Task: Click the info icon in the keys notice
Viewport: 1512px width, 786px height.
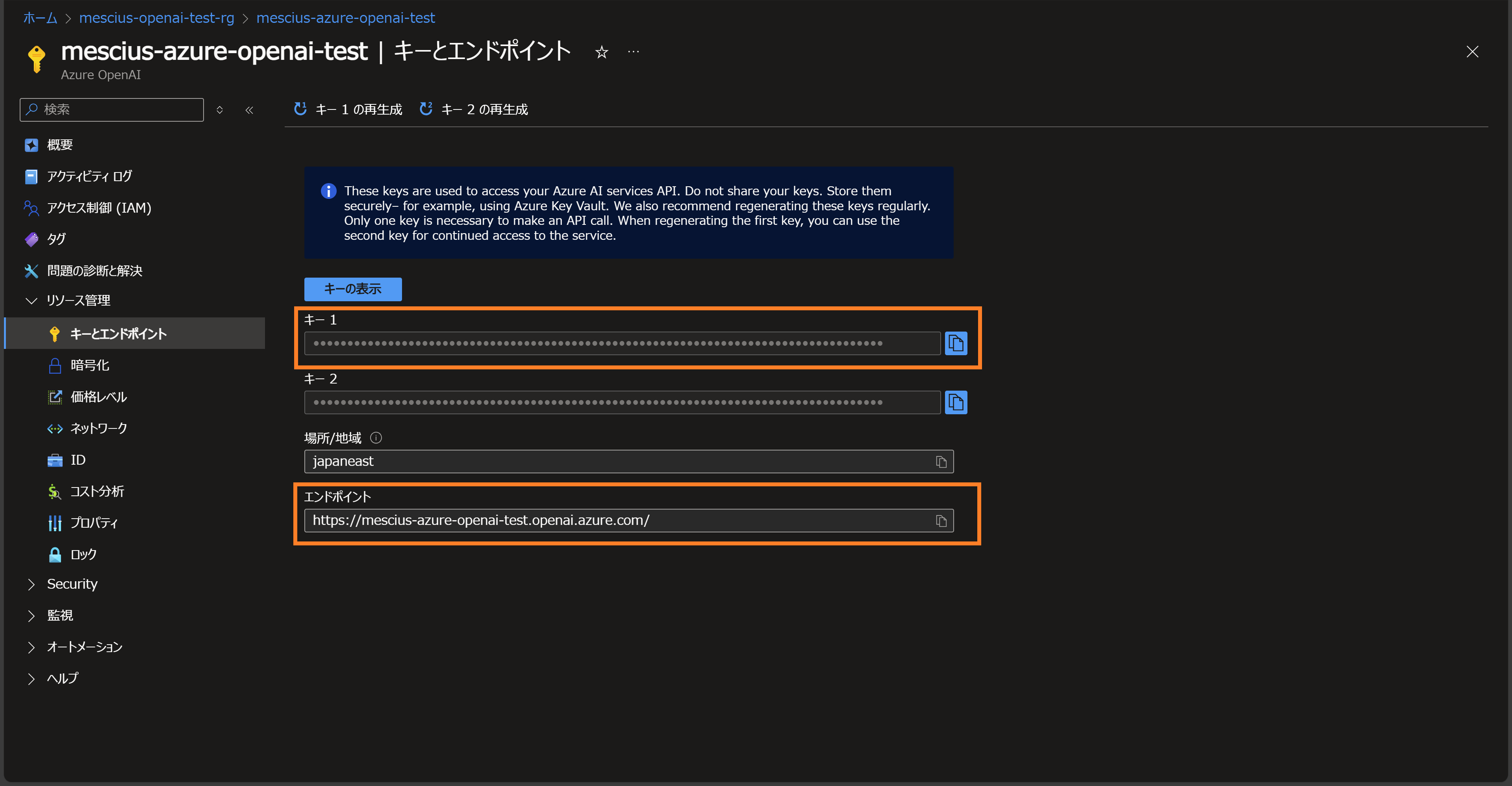Action: coord(328,191)
